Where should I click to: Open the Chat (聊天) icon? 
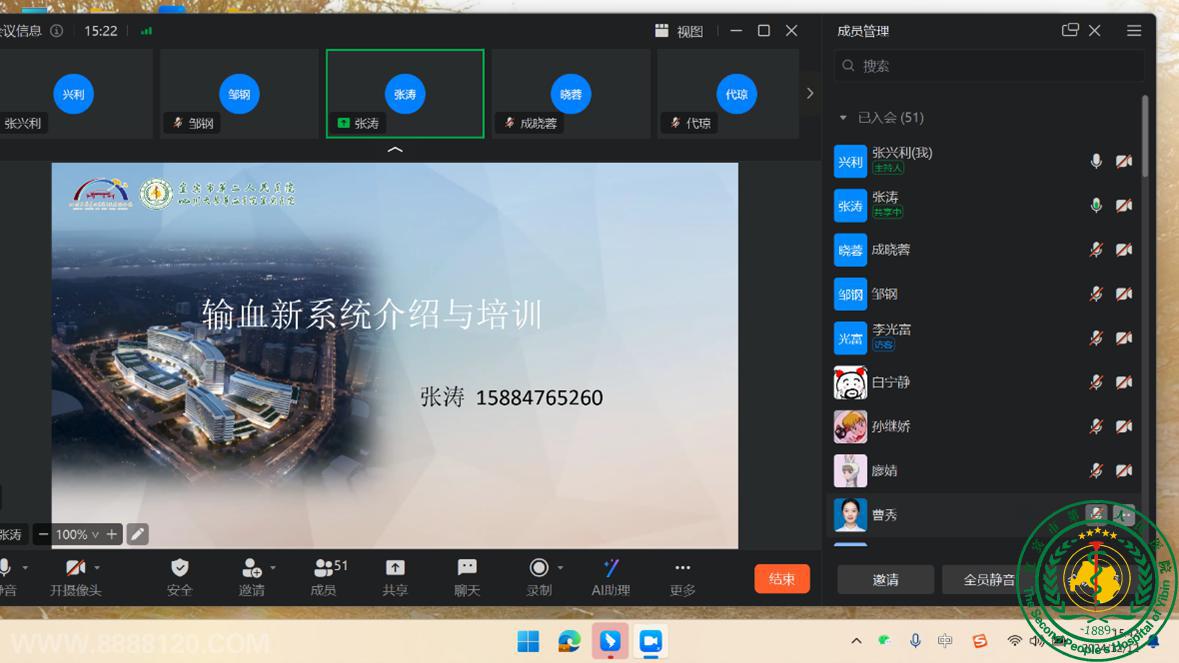[467, 568]
